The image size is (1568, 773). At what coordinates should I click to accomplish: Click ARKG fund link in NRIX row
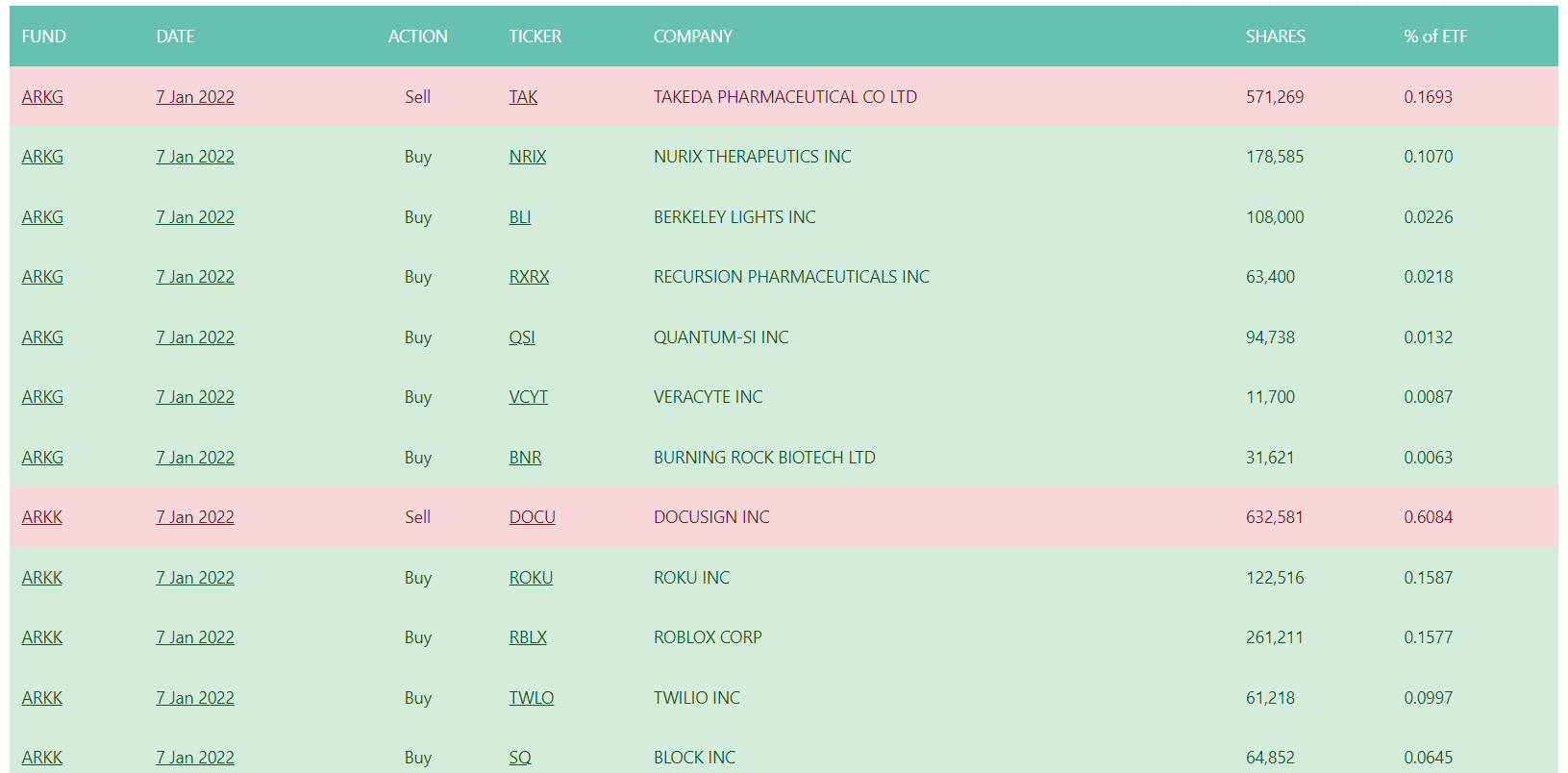[42, 157]
